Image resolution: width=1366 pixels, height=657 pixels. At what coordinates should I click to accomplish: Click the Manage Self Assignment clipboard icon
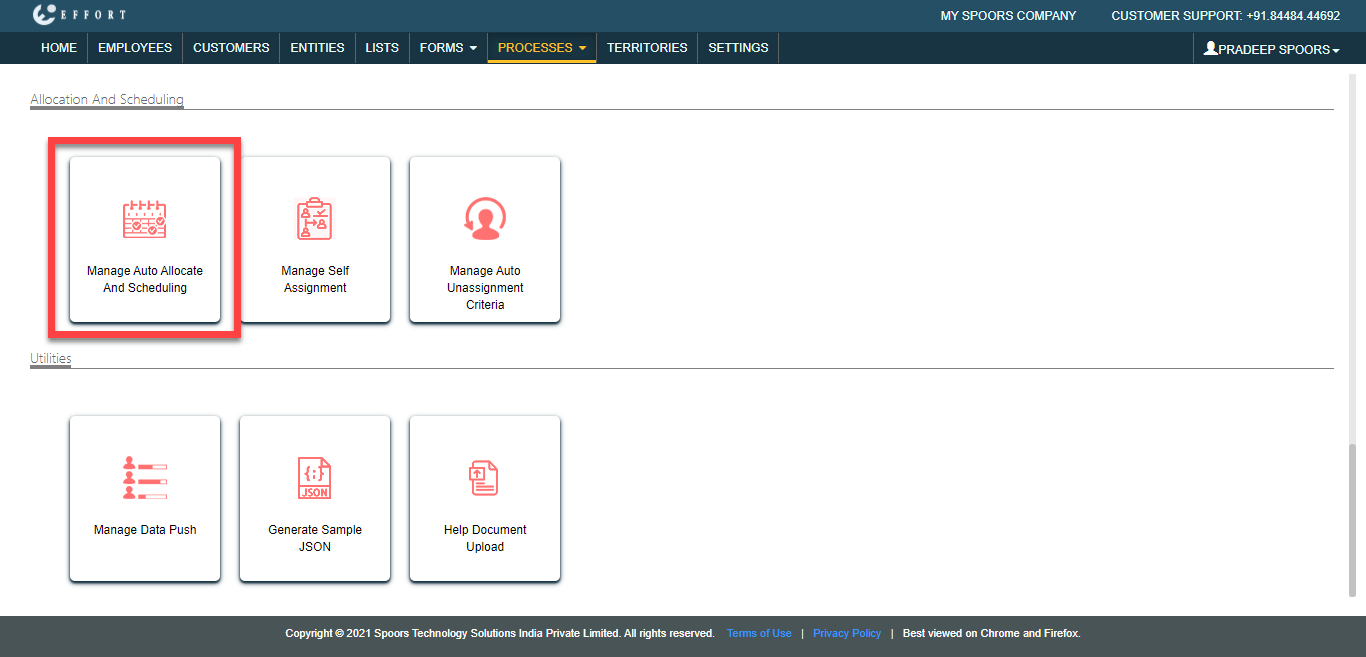(314, 219)
